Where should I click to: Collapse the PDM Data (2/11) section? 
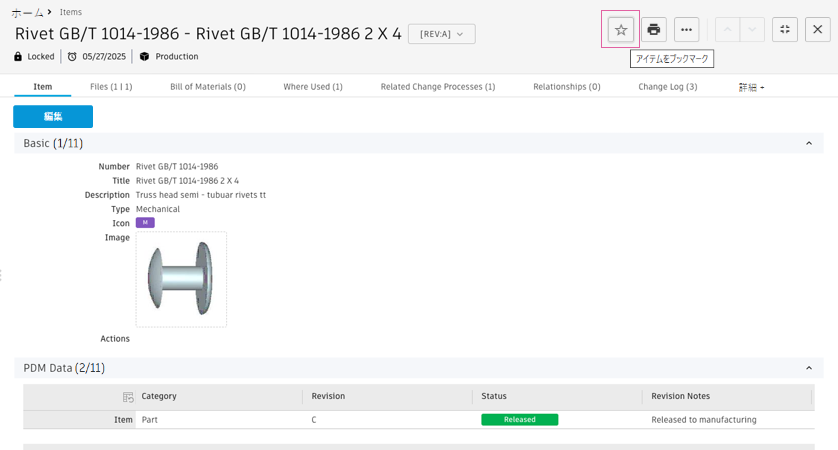809,368
